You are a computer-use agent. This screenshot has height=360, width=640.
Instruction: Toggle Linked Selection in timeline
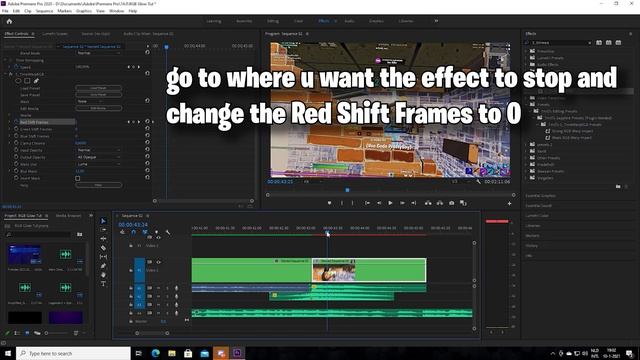click(x=145, y=232)
